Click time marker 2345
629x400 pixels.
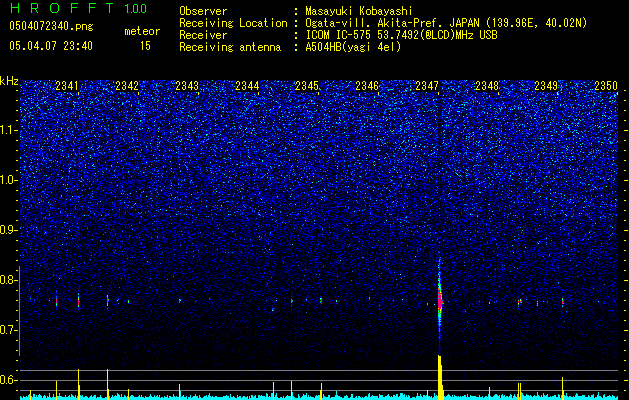pos(307,85)
